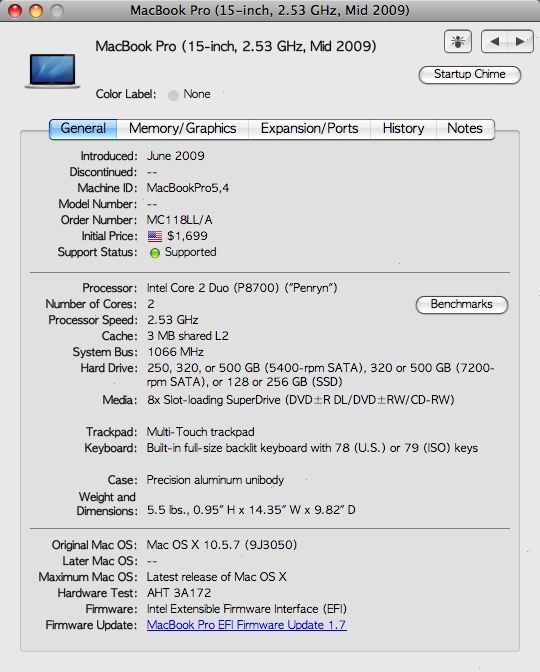Click the 'Mac OS X 10.5.7 (9J3050)' value

click(x=222, y=545)
